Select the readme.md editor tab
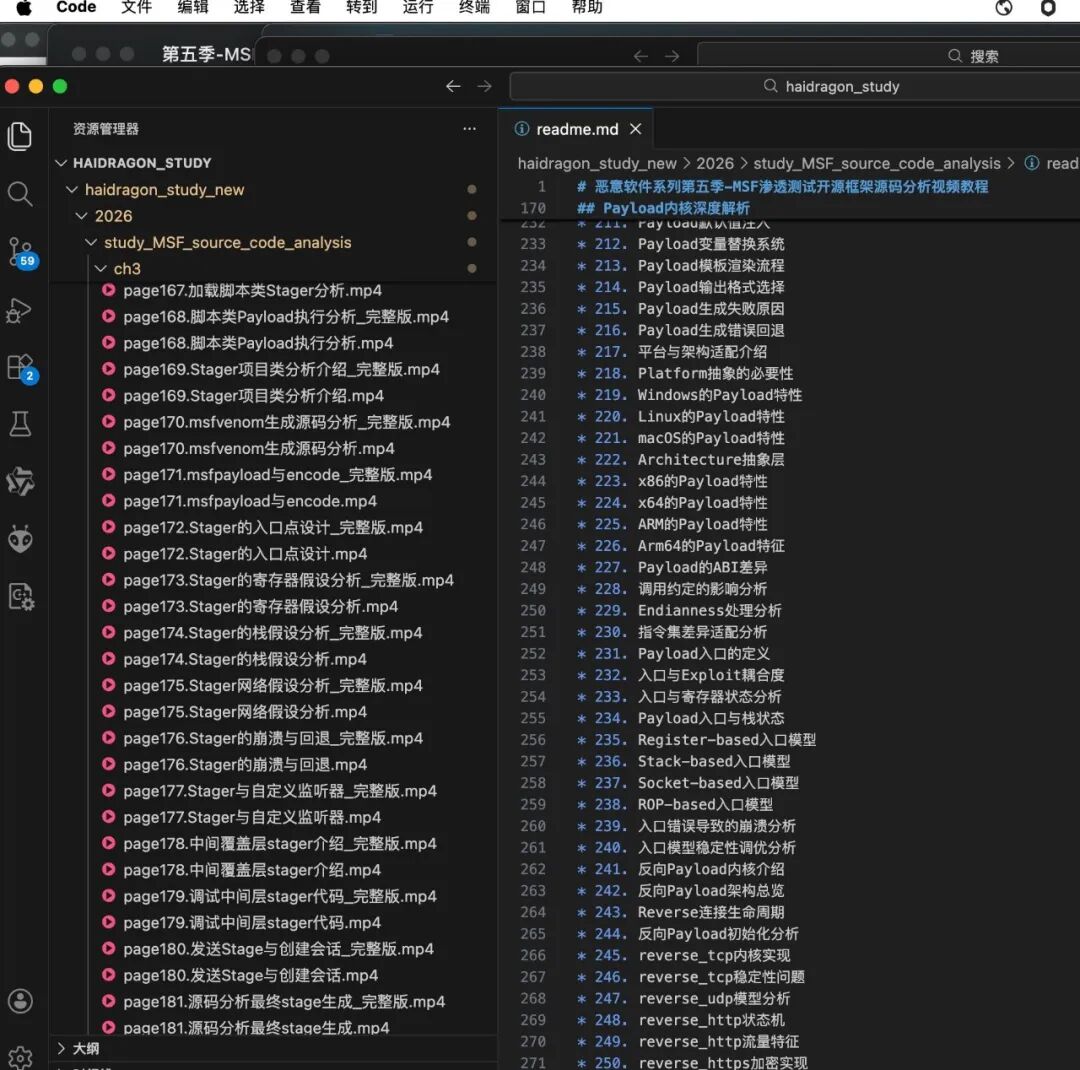Viewport: 1080px width, 1070px height. pos(577,129)
